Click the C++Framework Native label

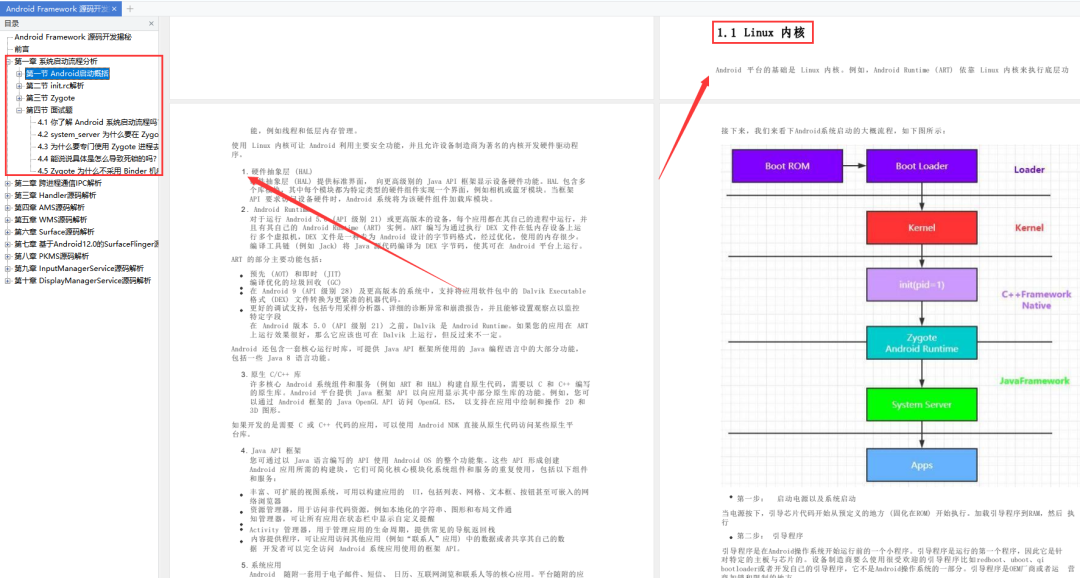click(1036, 300)
